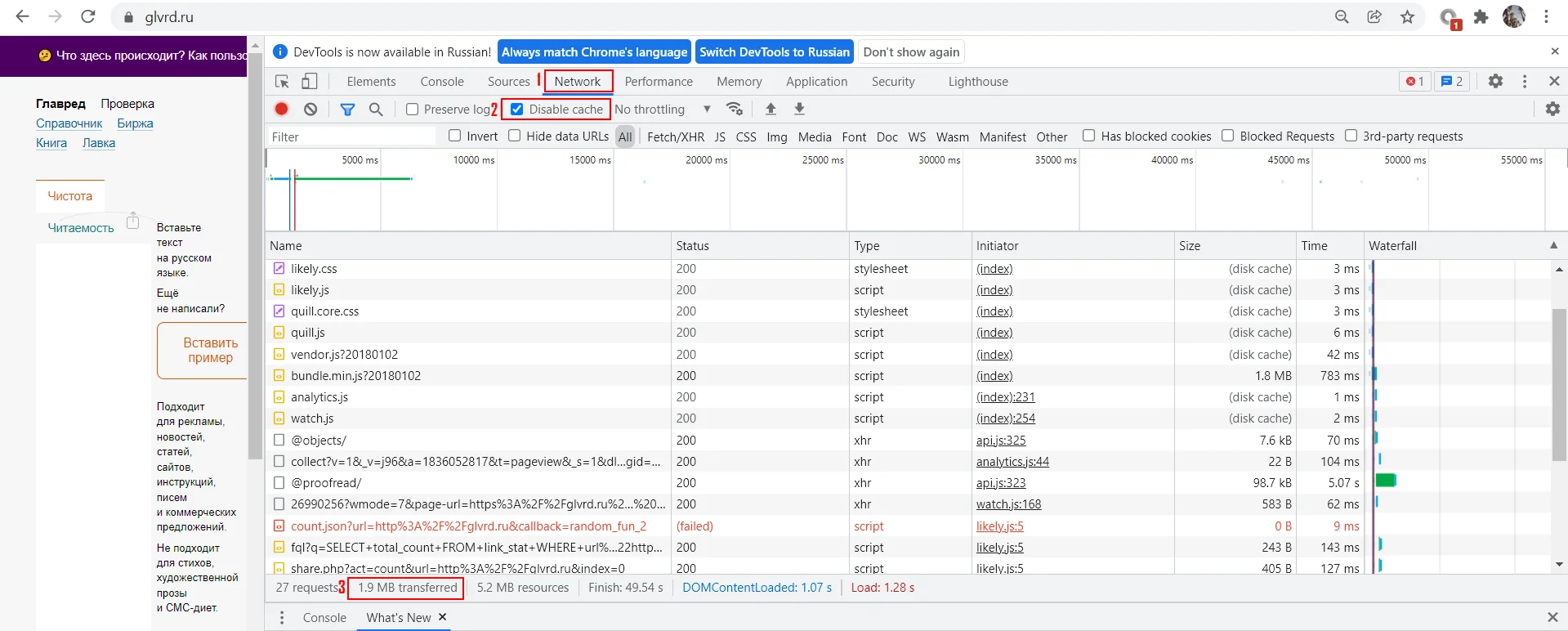The height and width of the screenshot is (631, 1568).
Task: Open network conditions wifi icon
Action: (x=735, y=109)
